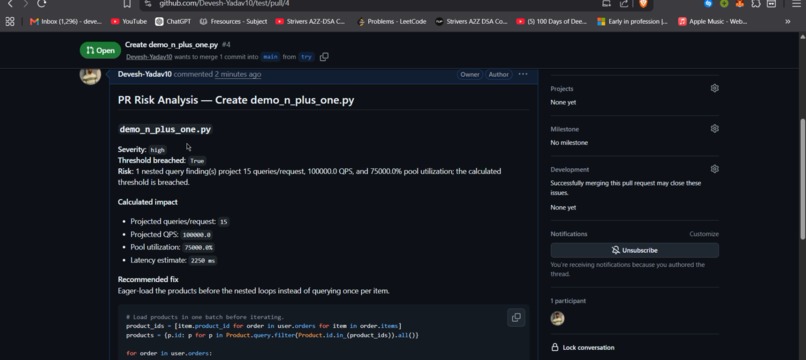Copy the head branch name
This screenshot has width=806, height=360.
click(x=324, y=57)
